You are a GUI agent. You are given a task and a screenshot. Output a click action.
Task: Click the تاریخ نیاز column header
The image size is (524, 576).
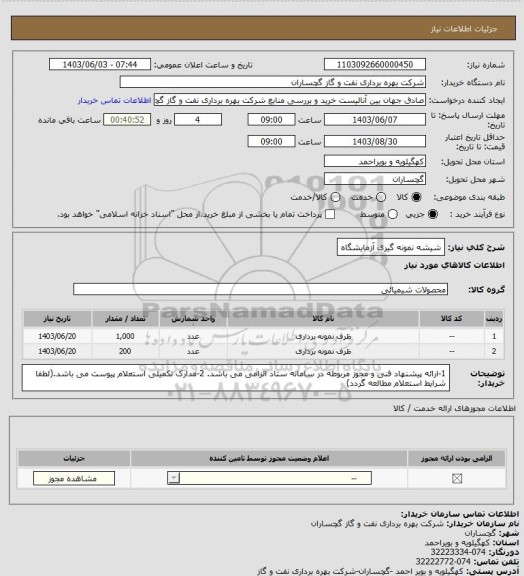click(x=57, y=318)
